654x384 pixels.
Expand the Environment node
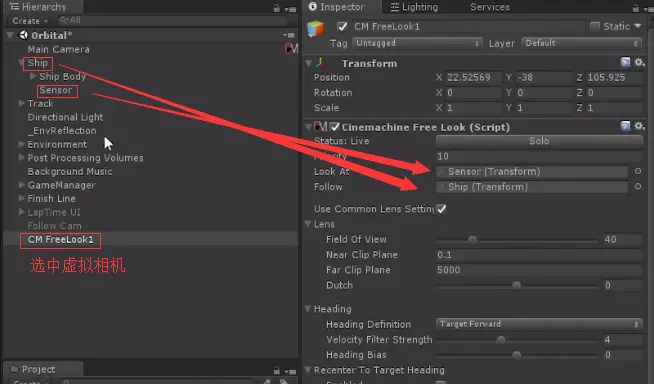coord(21,144)
